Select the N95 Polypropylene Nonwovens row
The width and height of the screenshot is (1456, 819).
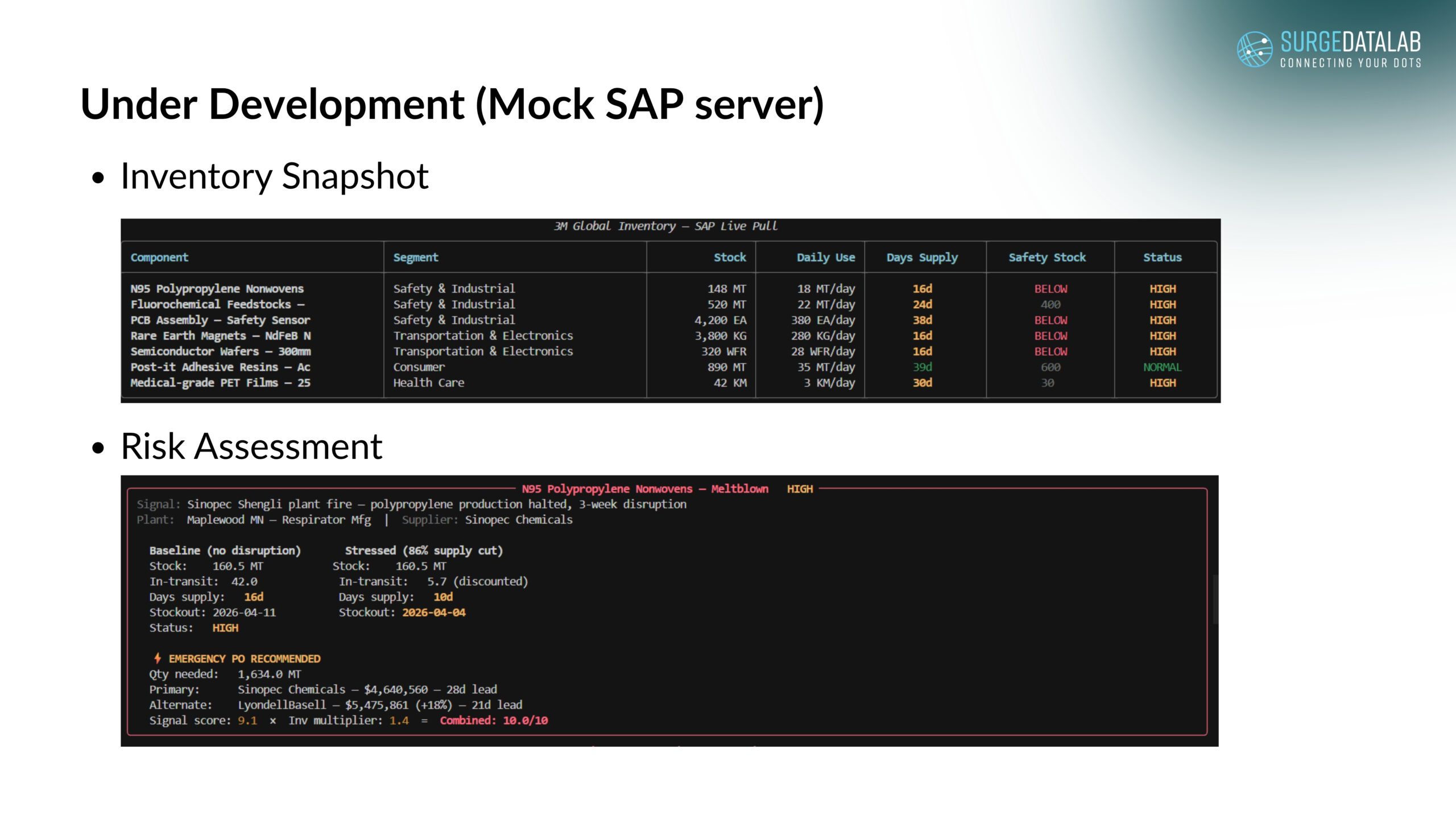pos(217,289)
